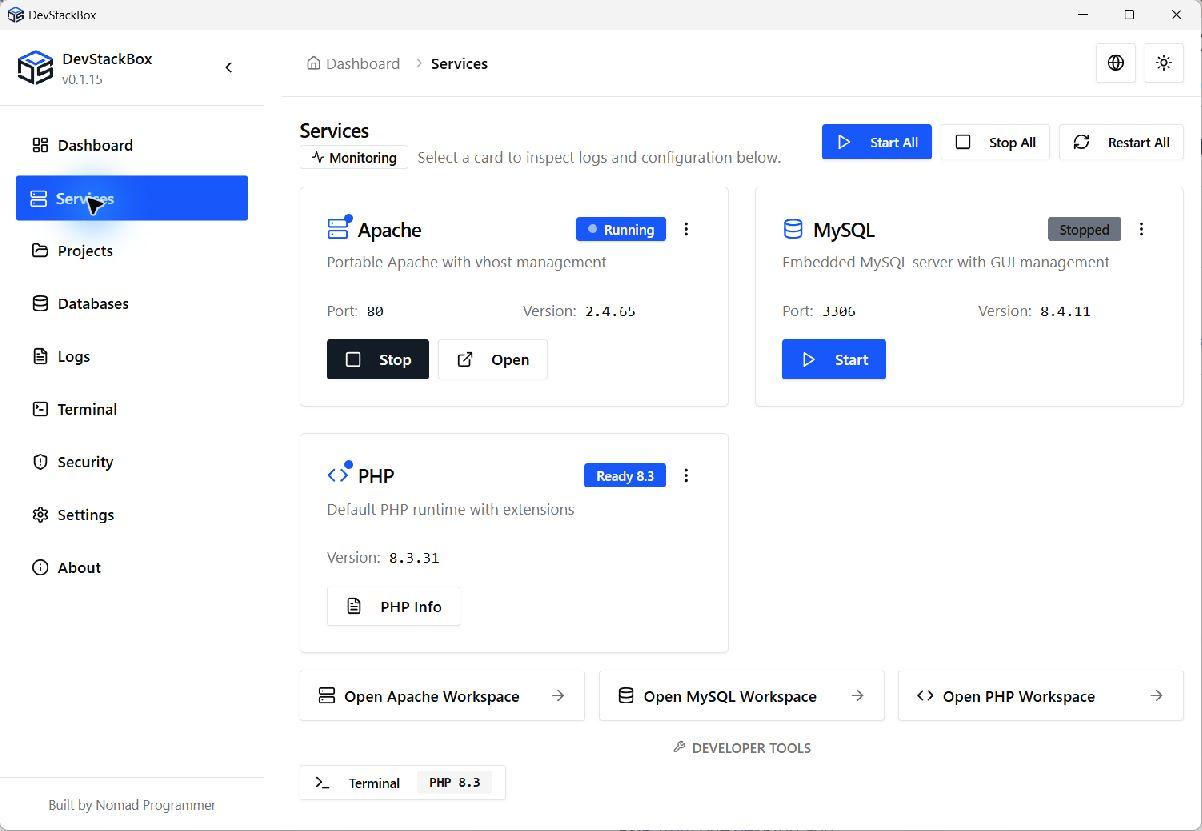Open MySQL Workspace link
The height and width of the screenshot is (831, 1202).
(742, 696)
